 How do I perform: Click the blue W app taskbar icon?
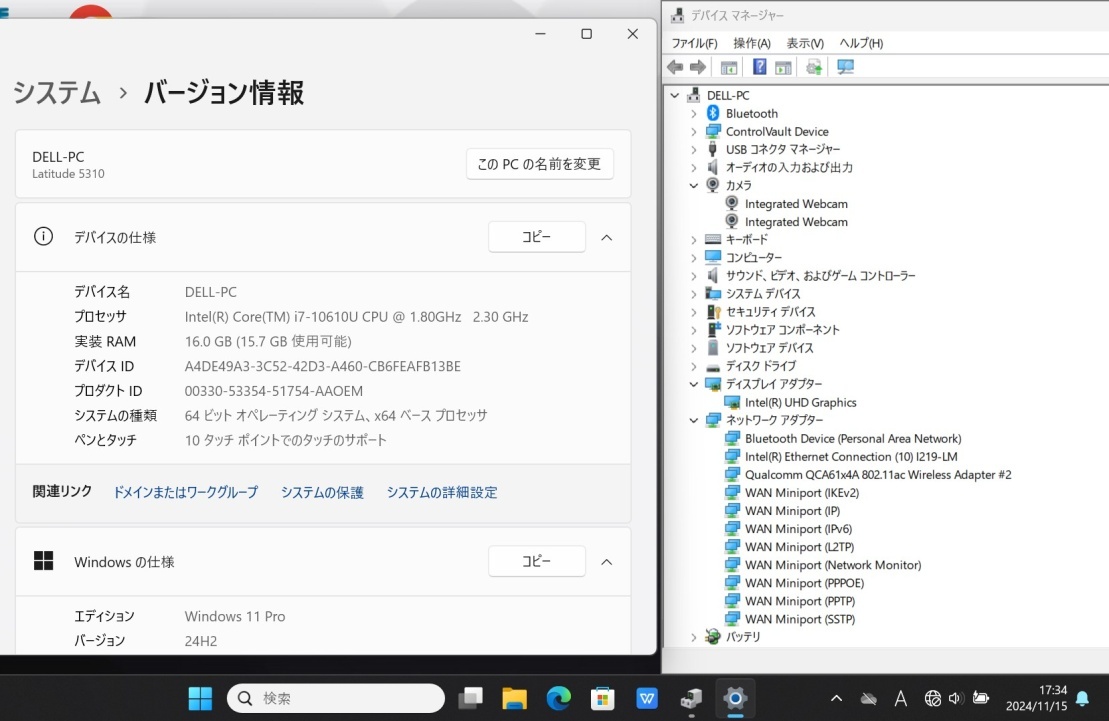[646, 698]
